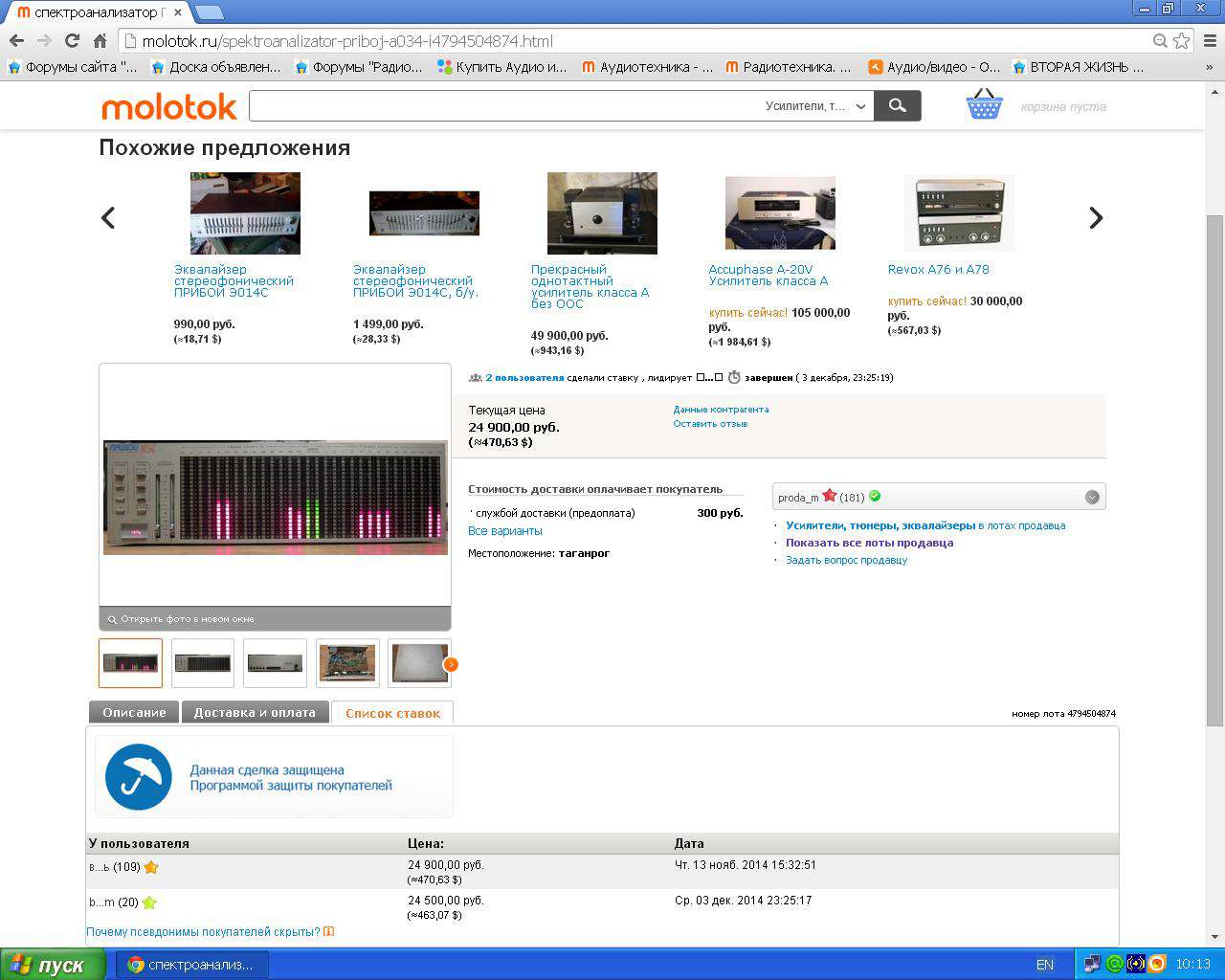Show previous similar offers with left arrow
Screen dimensions: 1225x980
point(108,218)
